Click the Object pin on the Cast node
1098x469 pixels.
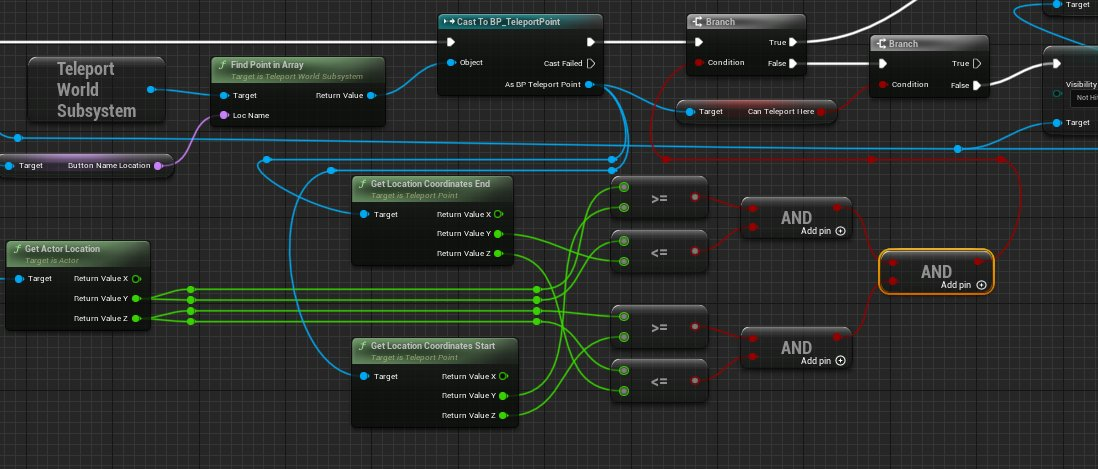click(451, 63)
